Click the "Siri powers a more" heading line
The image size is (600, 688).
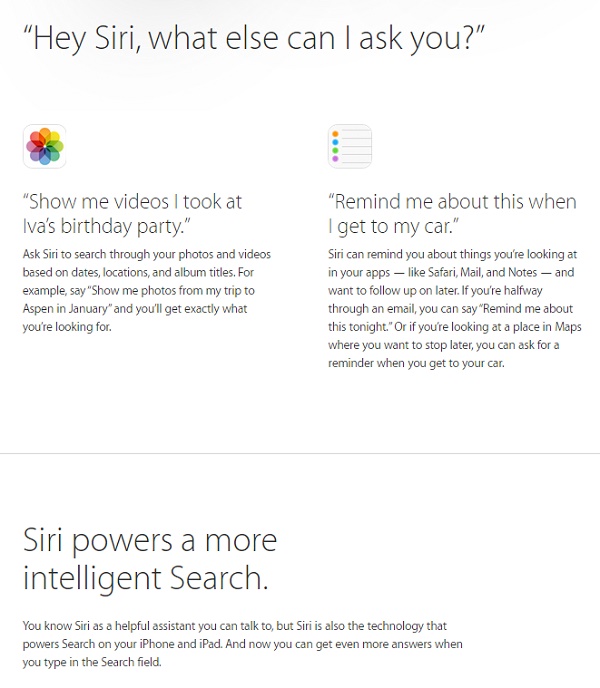point(150,541)
